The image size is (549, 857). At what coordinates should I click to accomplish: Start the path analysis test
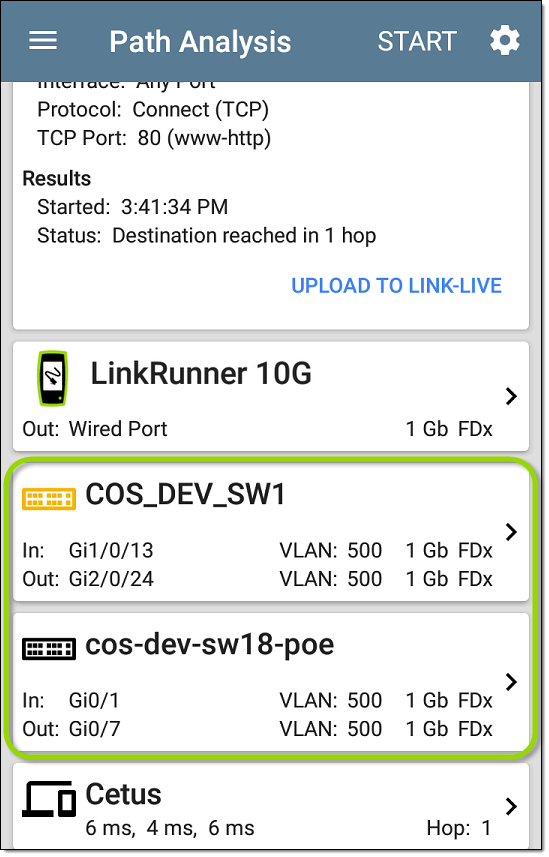417,42
